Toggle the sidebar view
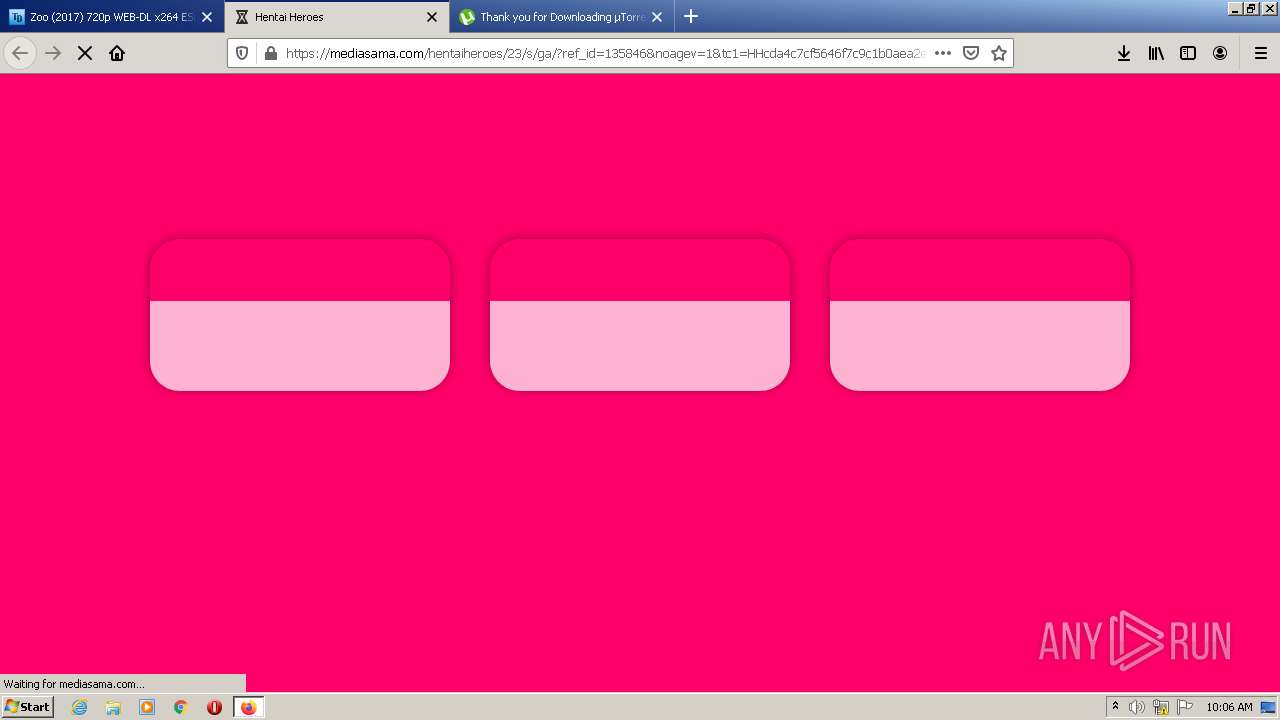 pyautogui.click(x=1188, y=53)
